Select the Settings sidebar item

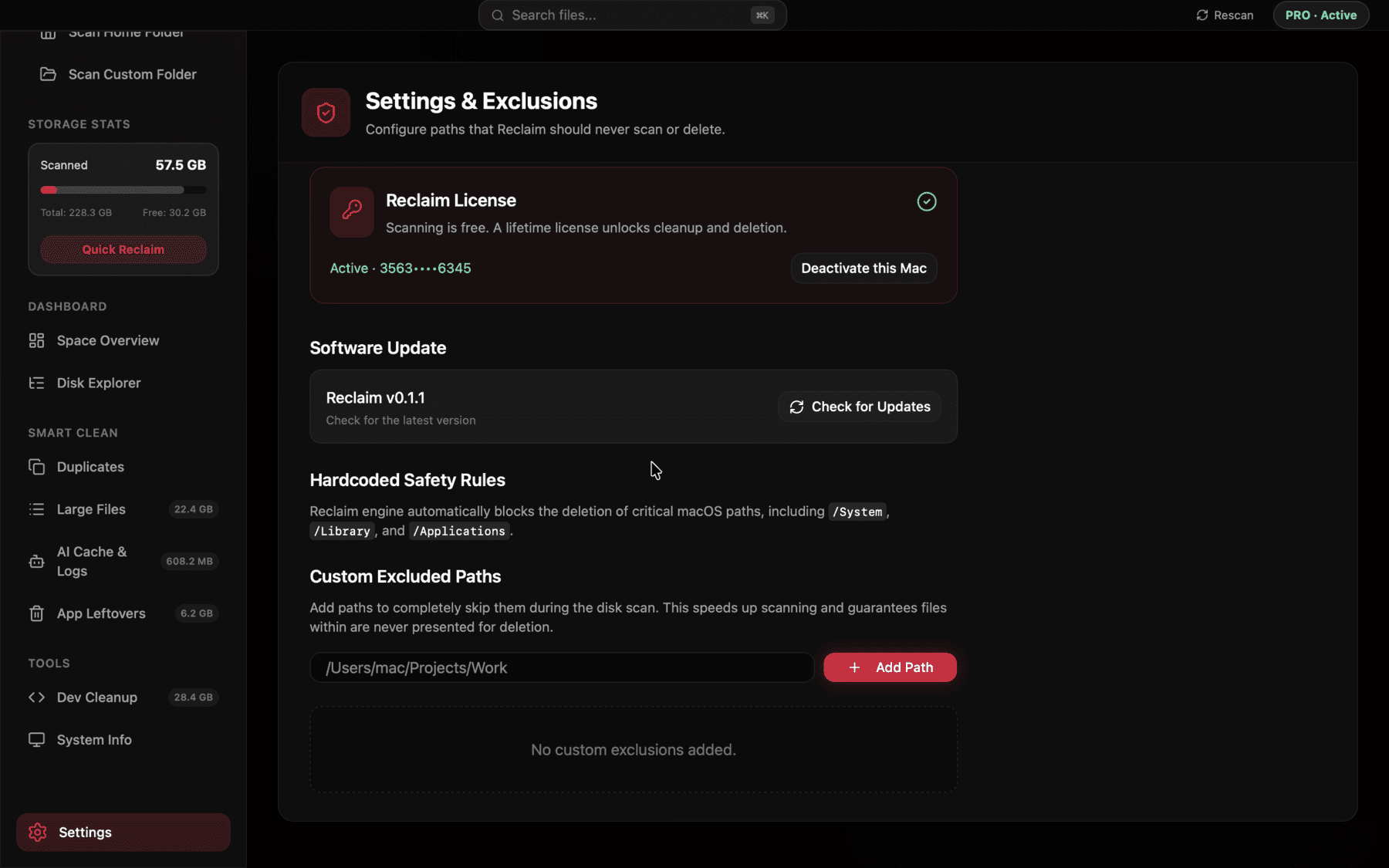[x=123, y=833]
